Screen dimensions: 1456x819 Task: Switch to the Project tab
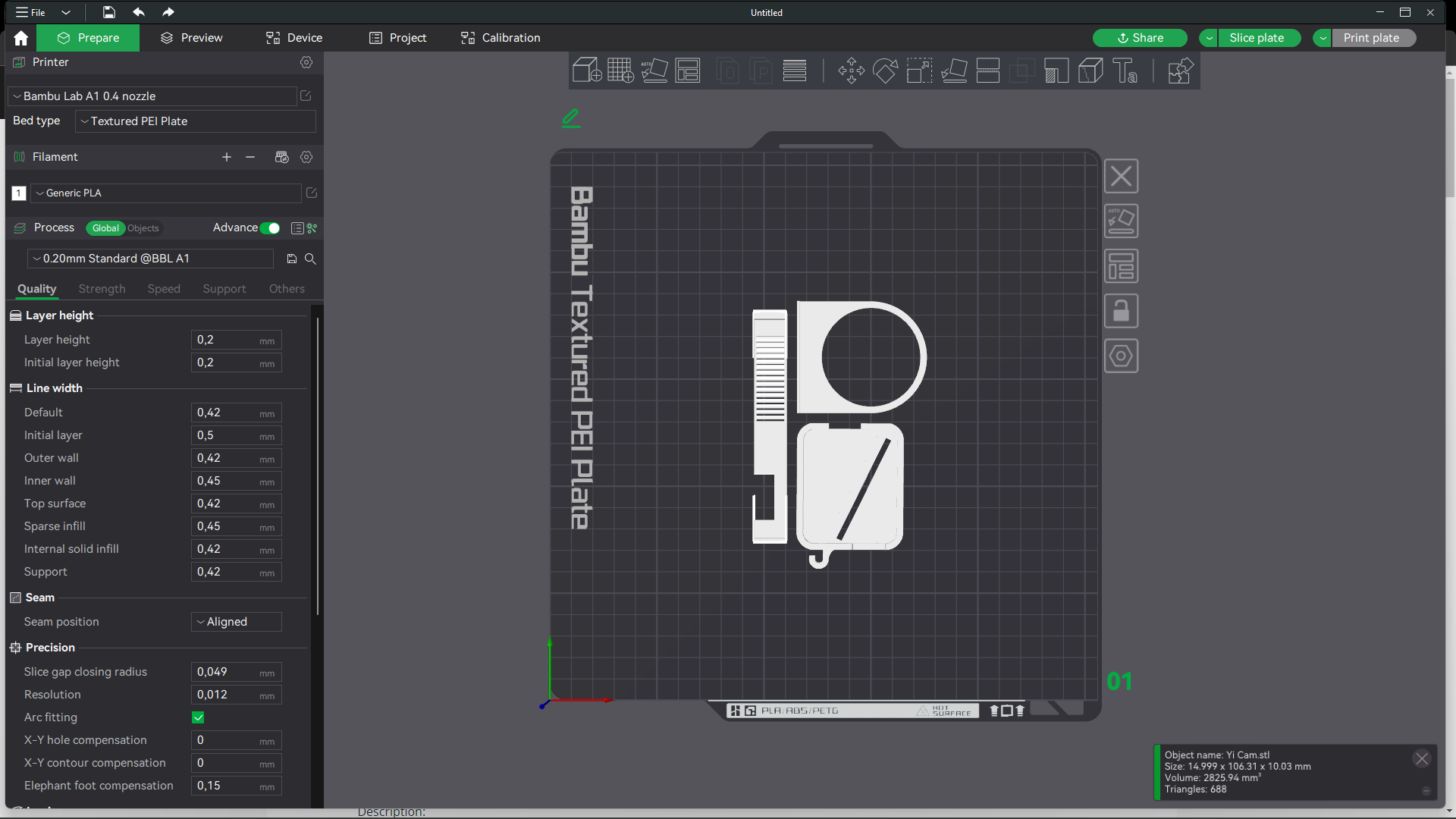397,38
